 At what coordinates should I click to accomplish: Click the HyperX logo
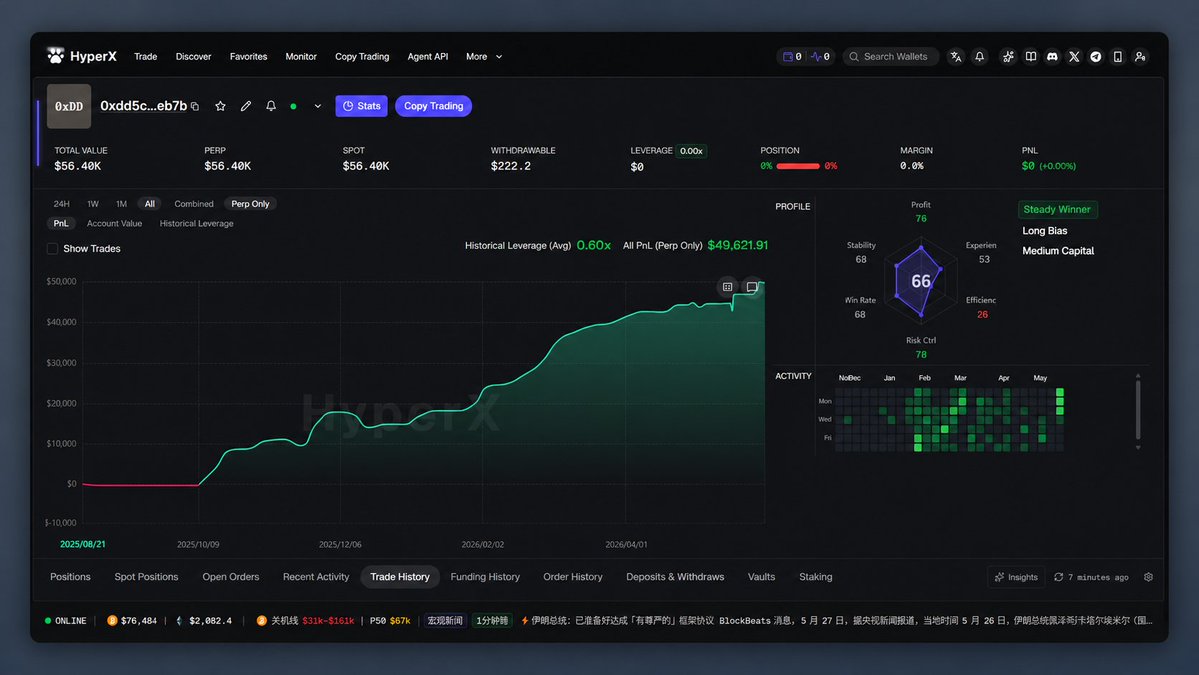[81, 57]
